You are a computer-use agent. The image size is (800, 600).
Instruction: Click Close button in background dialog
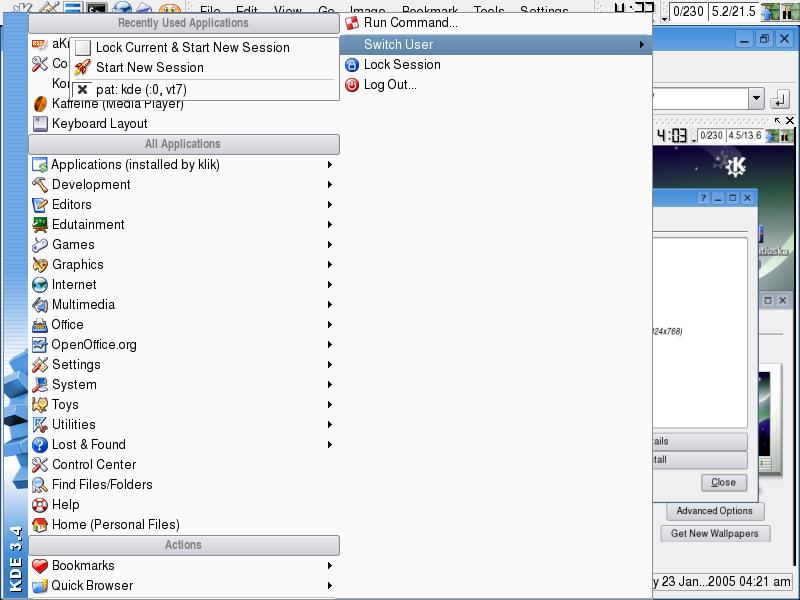pos(723,483)
